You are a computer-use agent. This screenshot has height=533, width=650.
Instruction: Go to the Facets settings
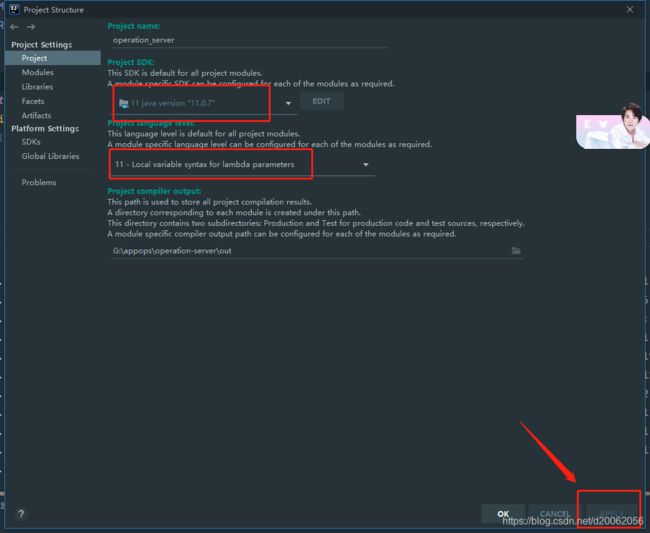click(x=33, y=101)
